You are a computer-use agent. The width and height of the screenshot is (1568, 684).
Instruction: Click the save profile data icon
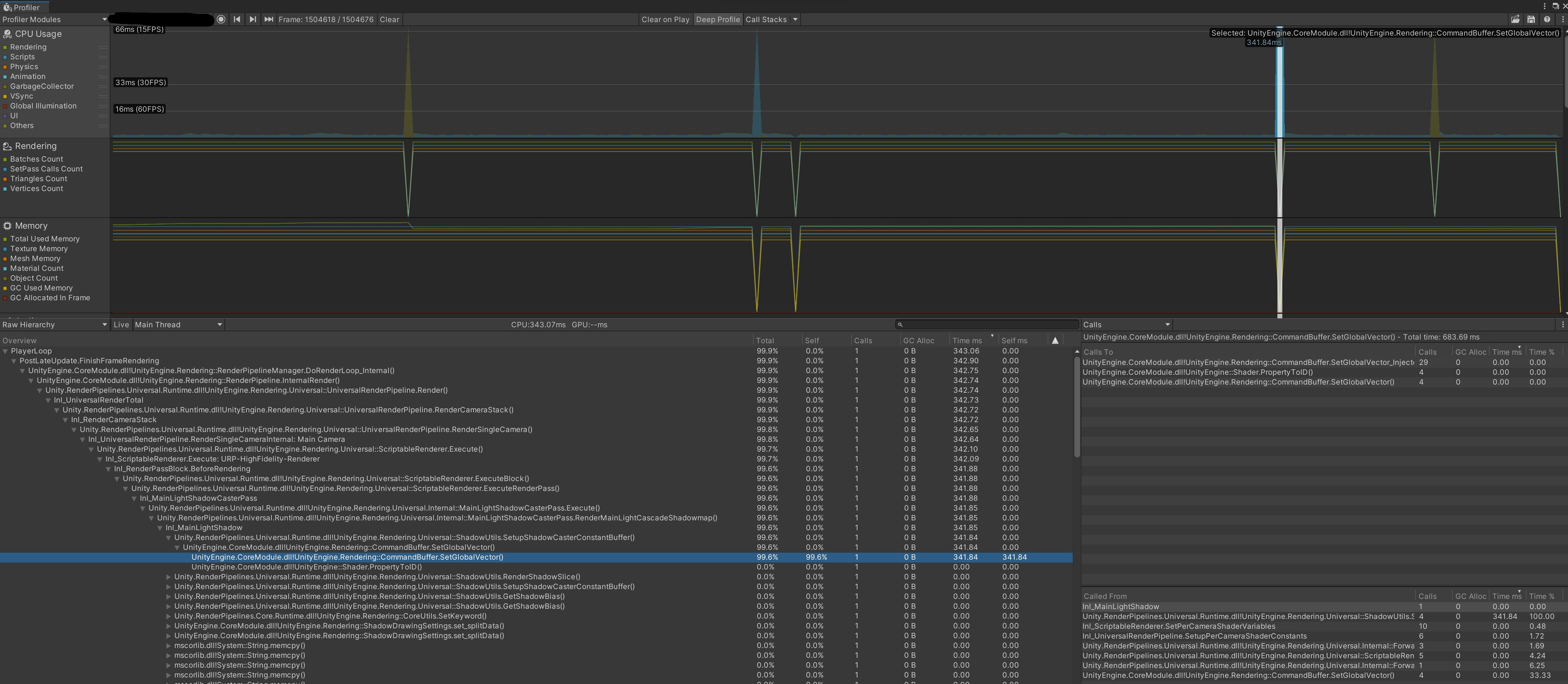[x=1532, y=19]
